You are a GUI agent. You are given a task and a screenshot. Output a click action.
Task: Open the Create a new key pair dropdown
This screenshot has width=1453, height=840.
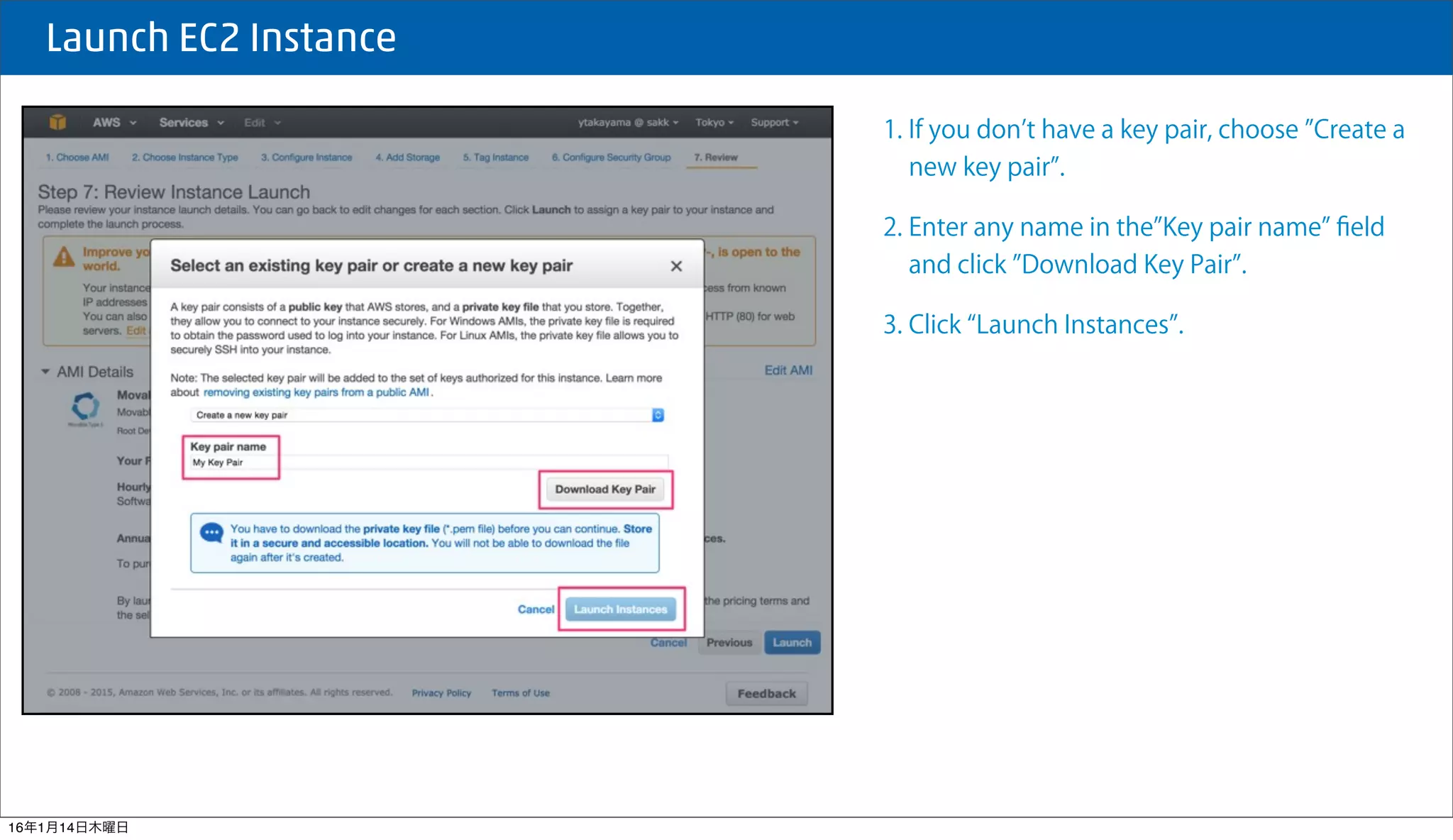click(427, 415)
